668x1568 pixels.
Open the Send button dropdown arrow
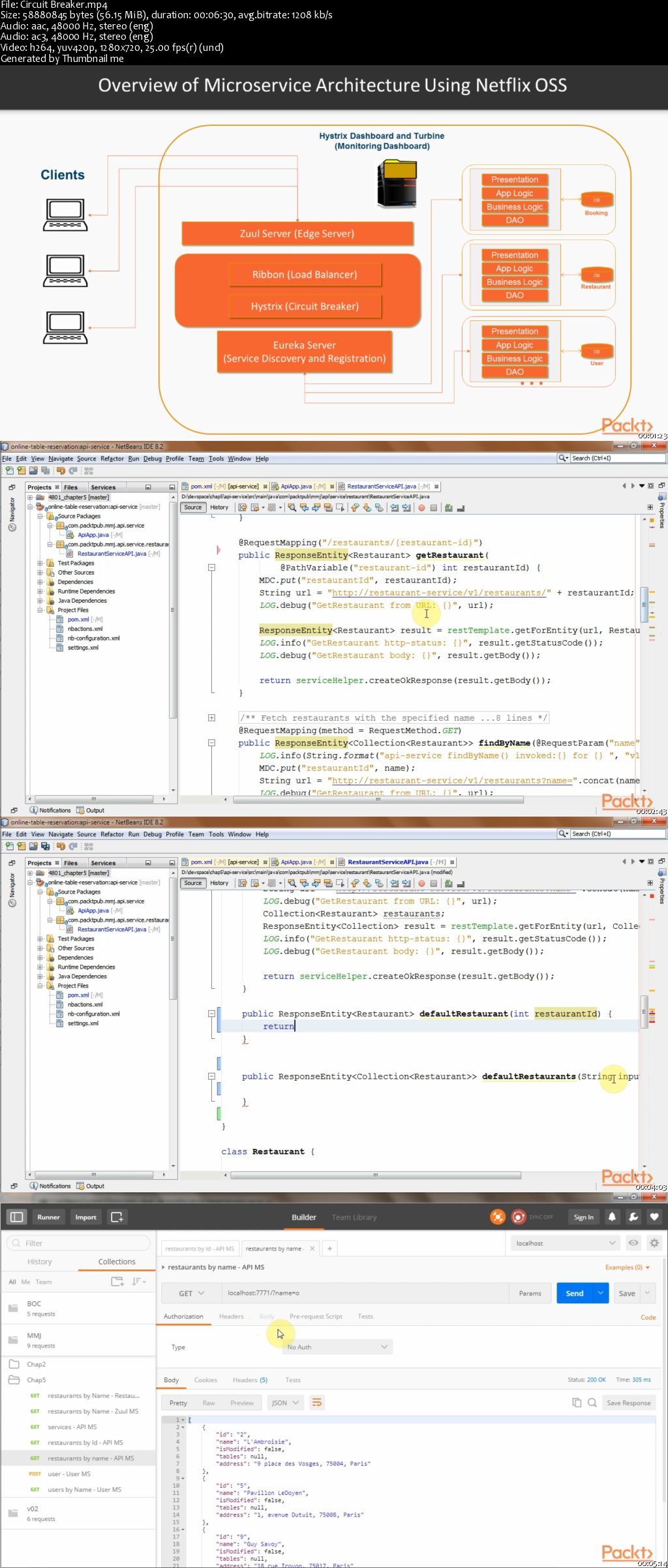point(601,1293)
